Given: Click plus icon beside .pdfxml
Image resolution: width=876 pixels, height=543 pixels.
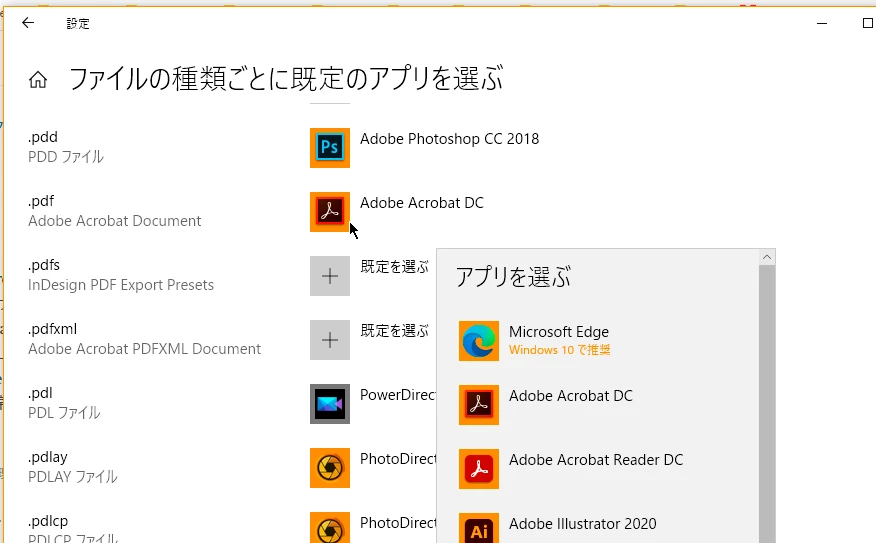Looking at the screenshot, I should click(330, 340).
